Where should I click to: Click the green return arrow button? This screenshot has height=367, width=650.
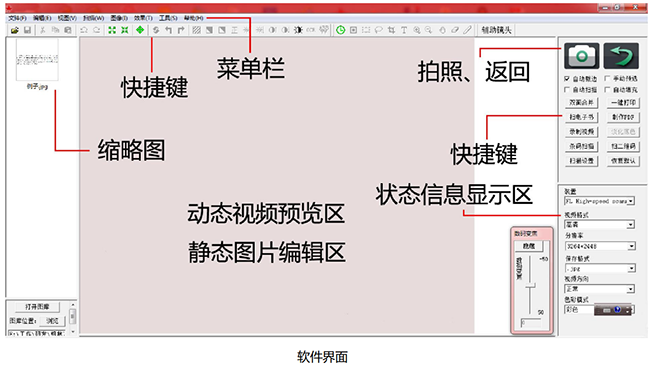pyautogui.click(x=621, y=56)
